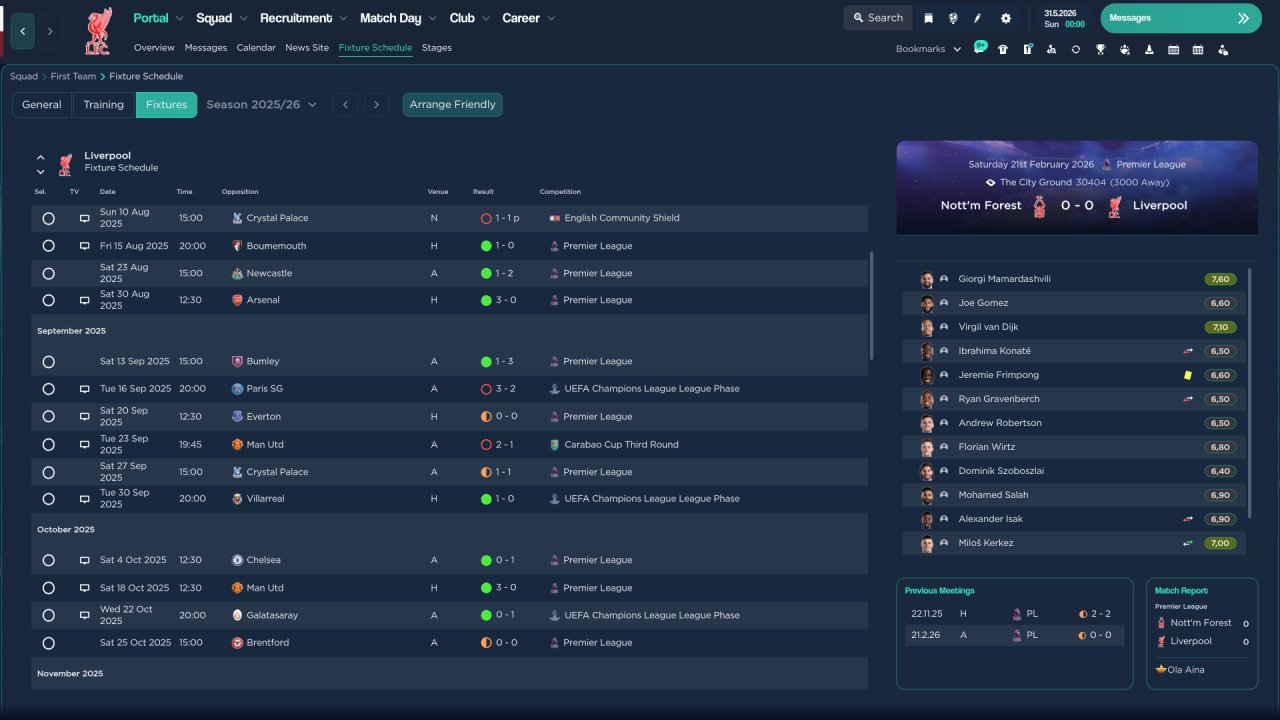Open the scouting magnifier-person bookmark icon
The image size is (1280, 720).
click(x=1052, y=49)
